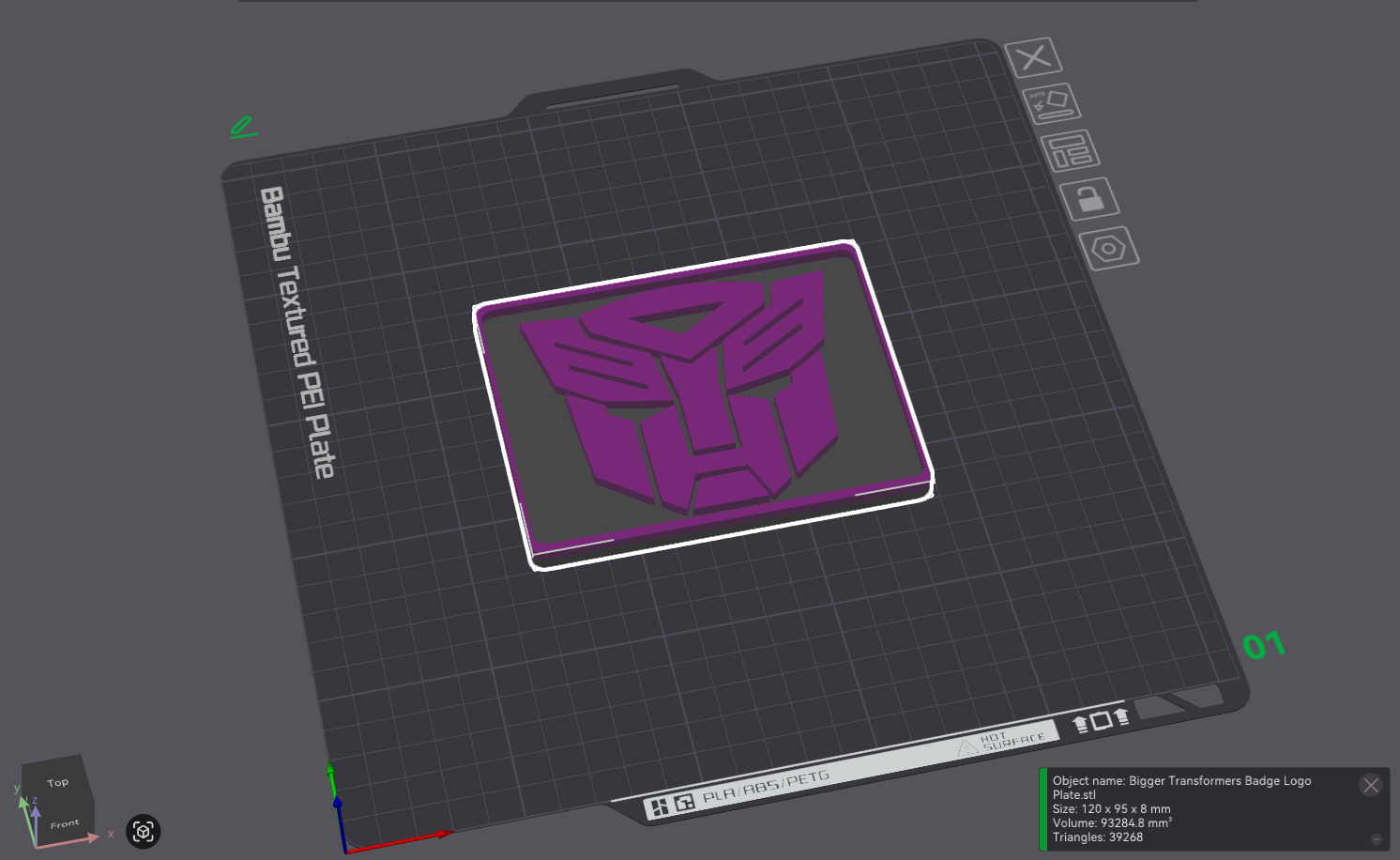Collapse notification with small minus icon

pyautogui.click(x=1377, y=839)
